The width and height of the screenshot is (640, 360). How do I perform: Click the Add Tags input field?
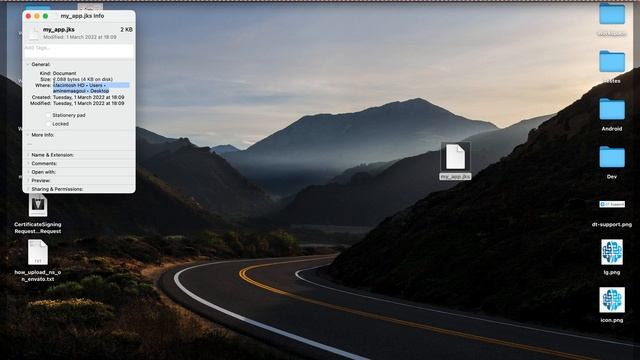(79, 51)
